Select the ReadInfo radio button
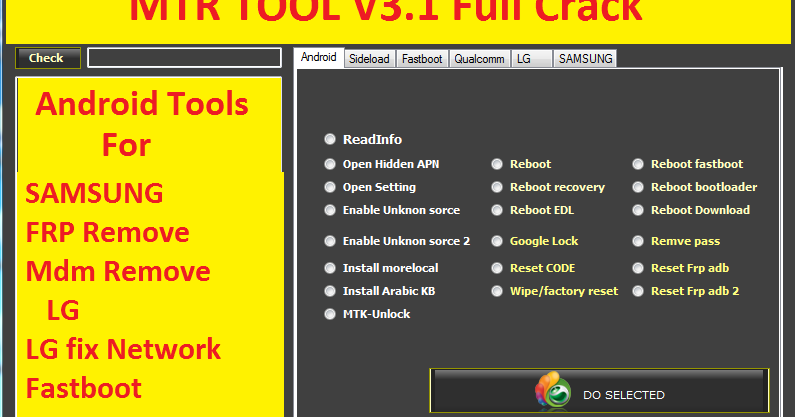Viewport: 795px width, 417px height. point(330,139)
